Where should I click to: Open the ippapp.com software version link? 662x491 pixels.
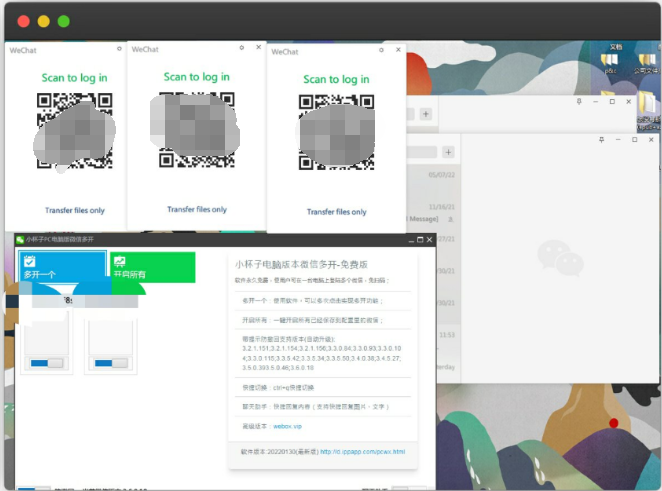pos(362,452)
